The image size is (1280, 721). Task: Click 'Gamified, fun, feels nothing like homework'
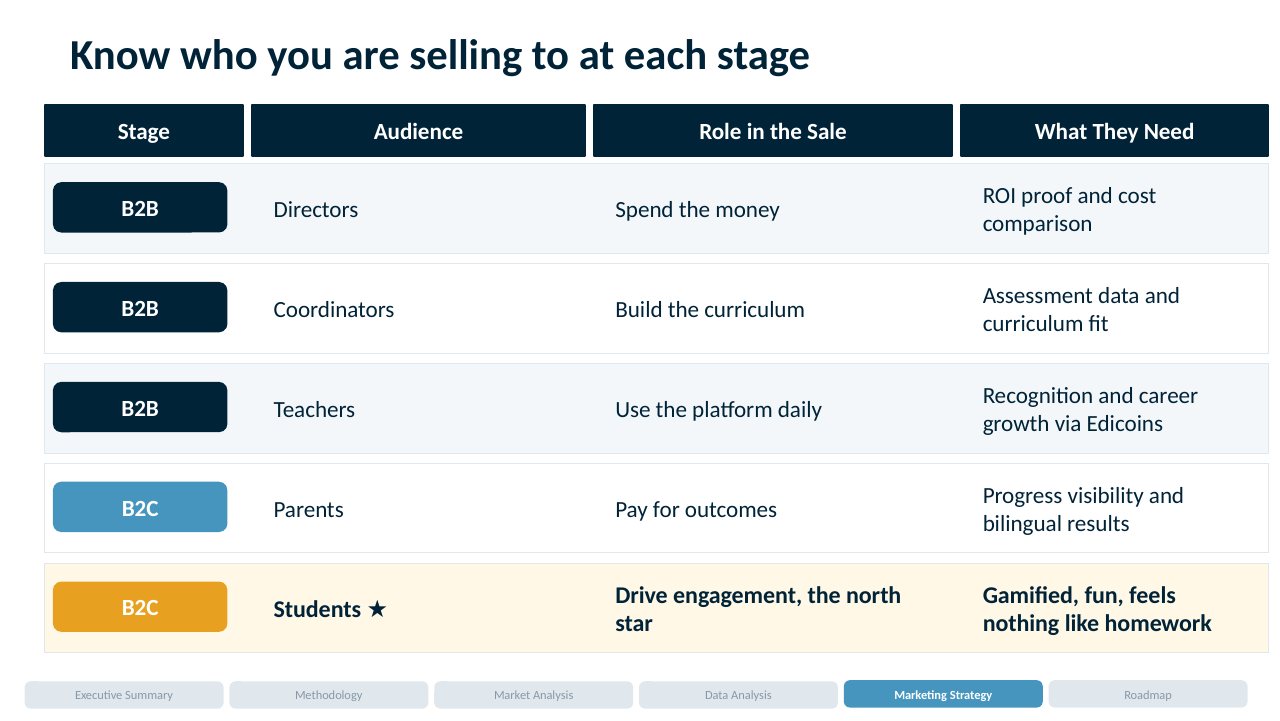pos(1097,609)
